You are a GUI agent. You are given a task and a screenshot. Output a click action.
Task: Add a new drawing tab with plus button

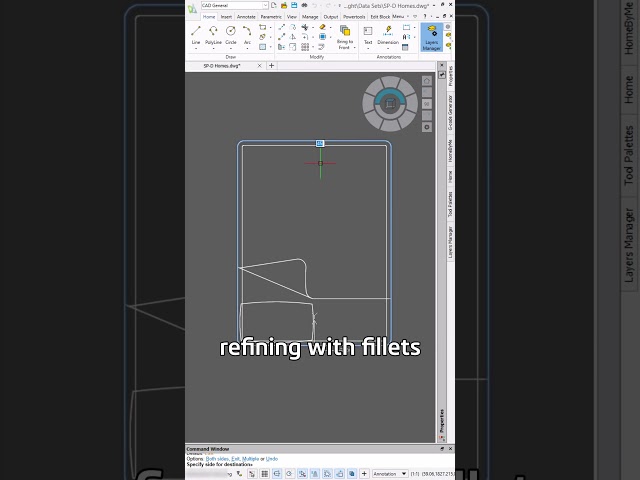[271, 66]
